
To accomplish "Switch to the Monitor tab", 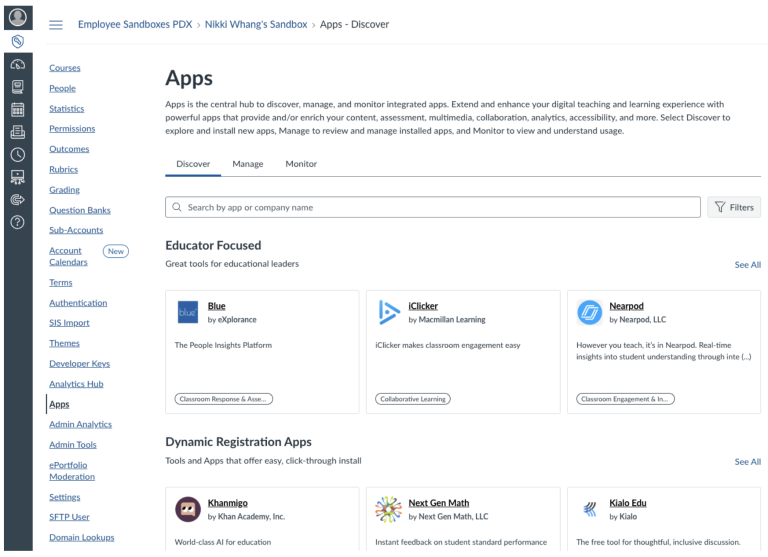I will pos(301,164).
